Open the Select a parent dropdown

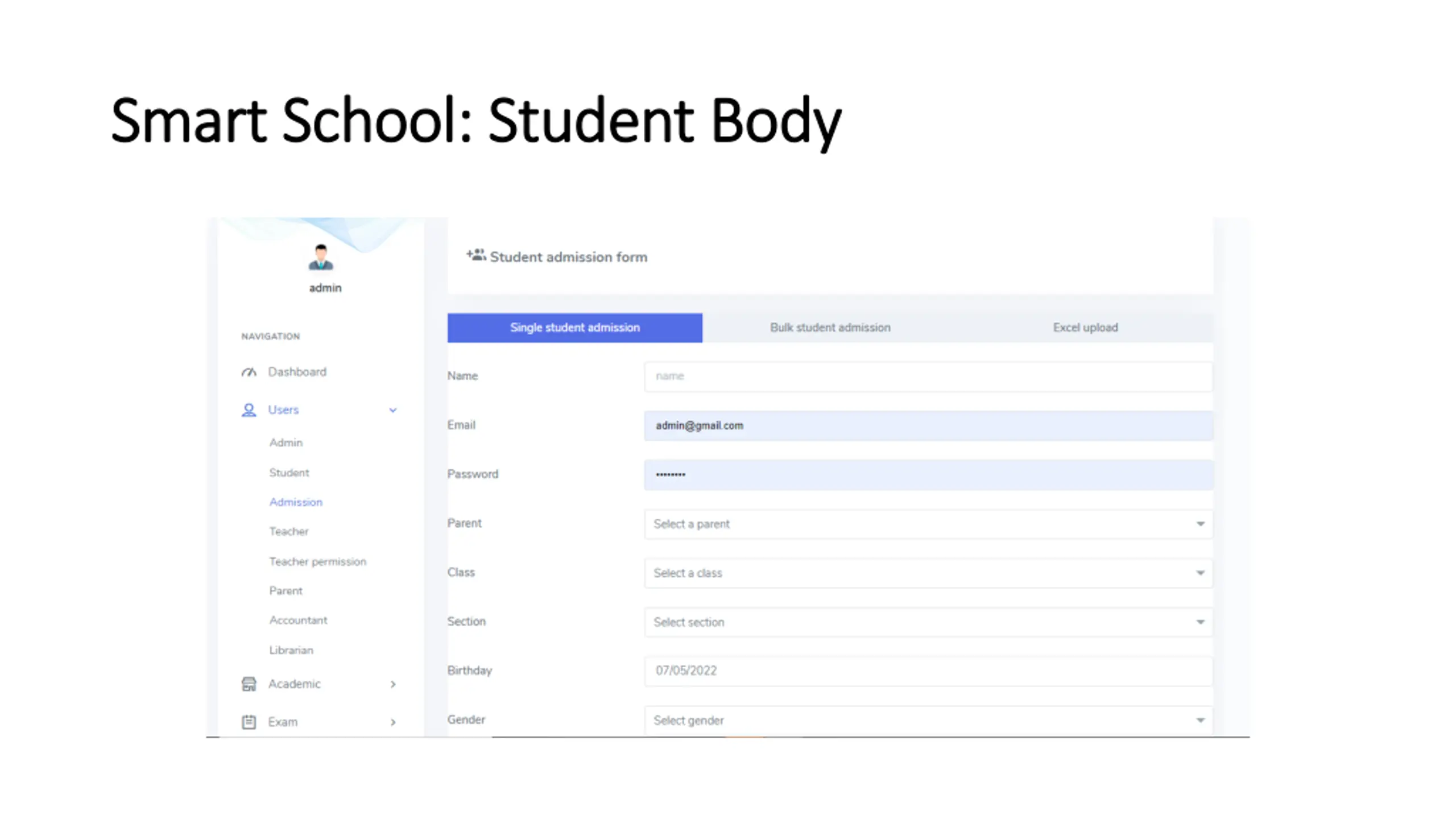tap(928, 524)
